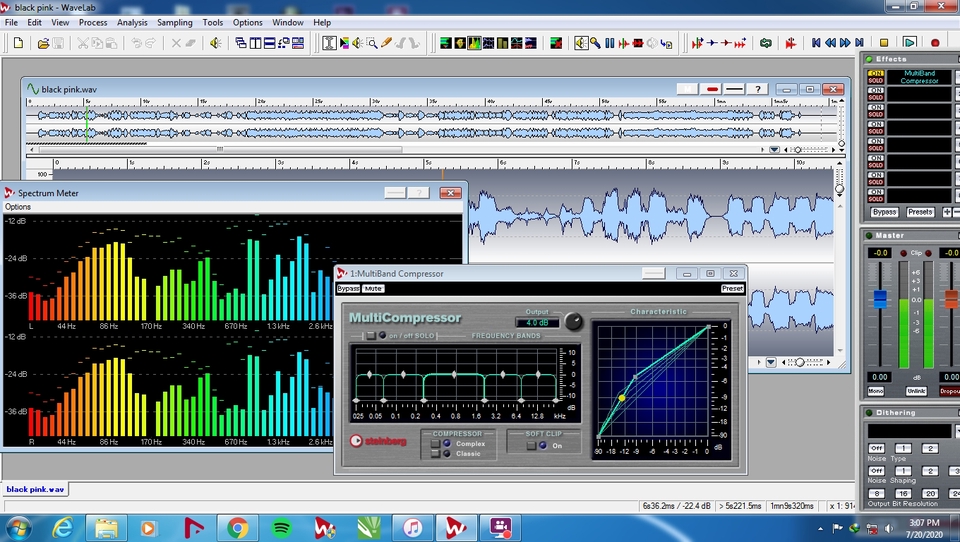Click the MultiCompressor Output knob
The image size is (960, 542).
click(x=574, y=321)
